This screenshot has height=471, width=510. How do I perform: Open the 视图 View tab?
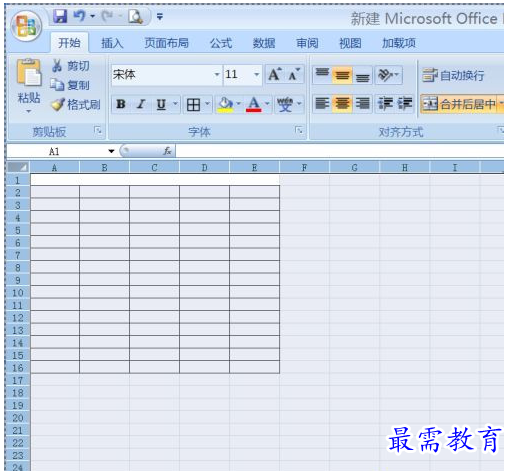pyautogui.click(x=350, y=43)
